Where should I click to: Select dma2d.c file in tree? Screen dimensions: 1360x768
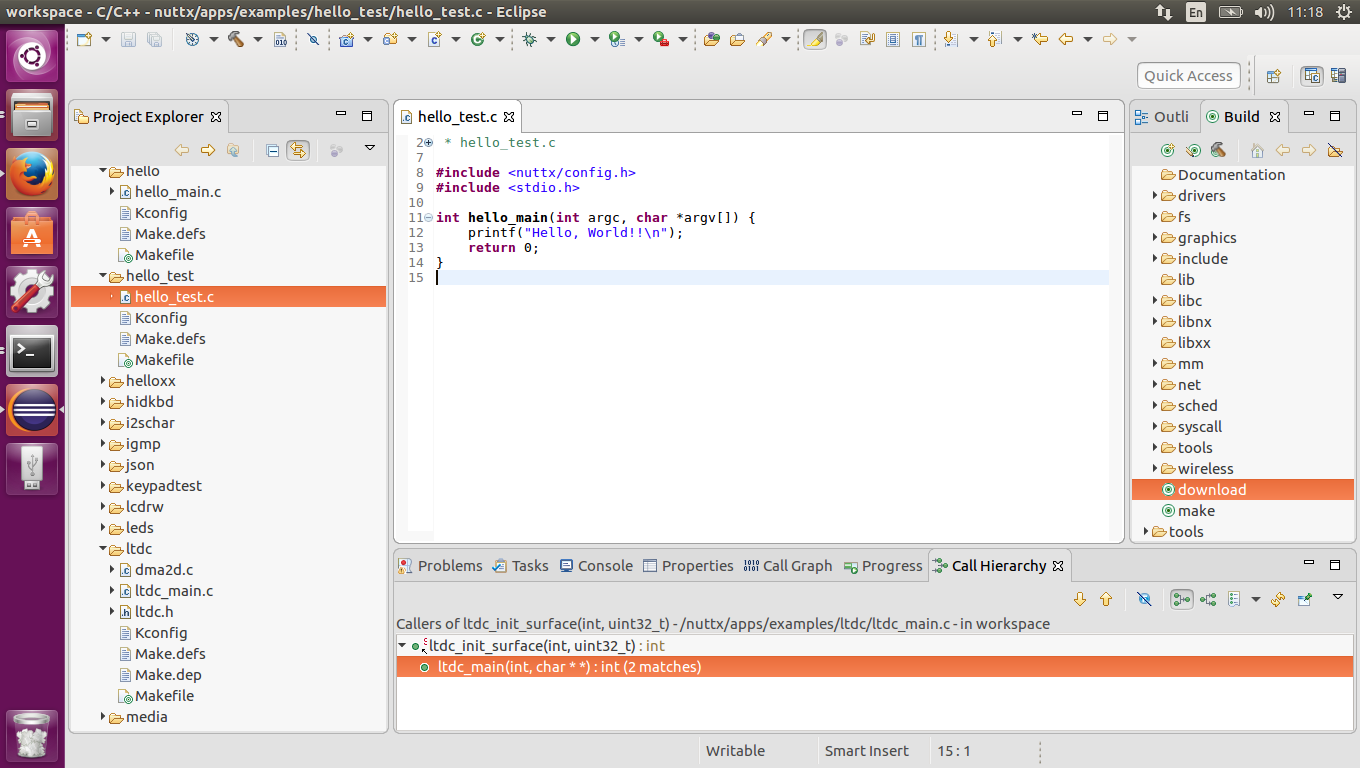point(164,570)
